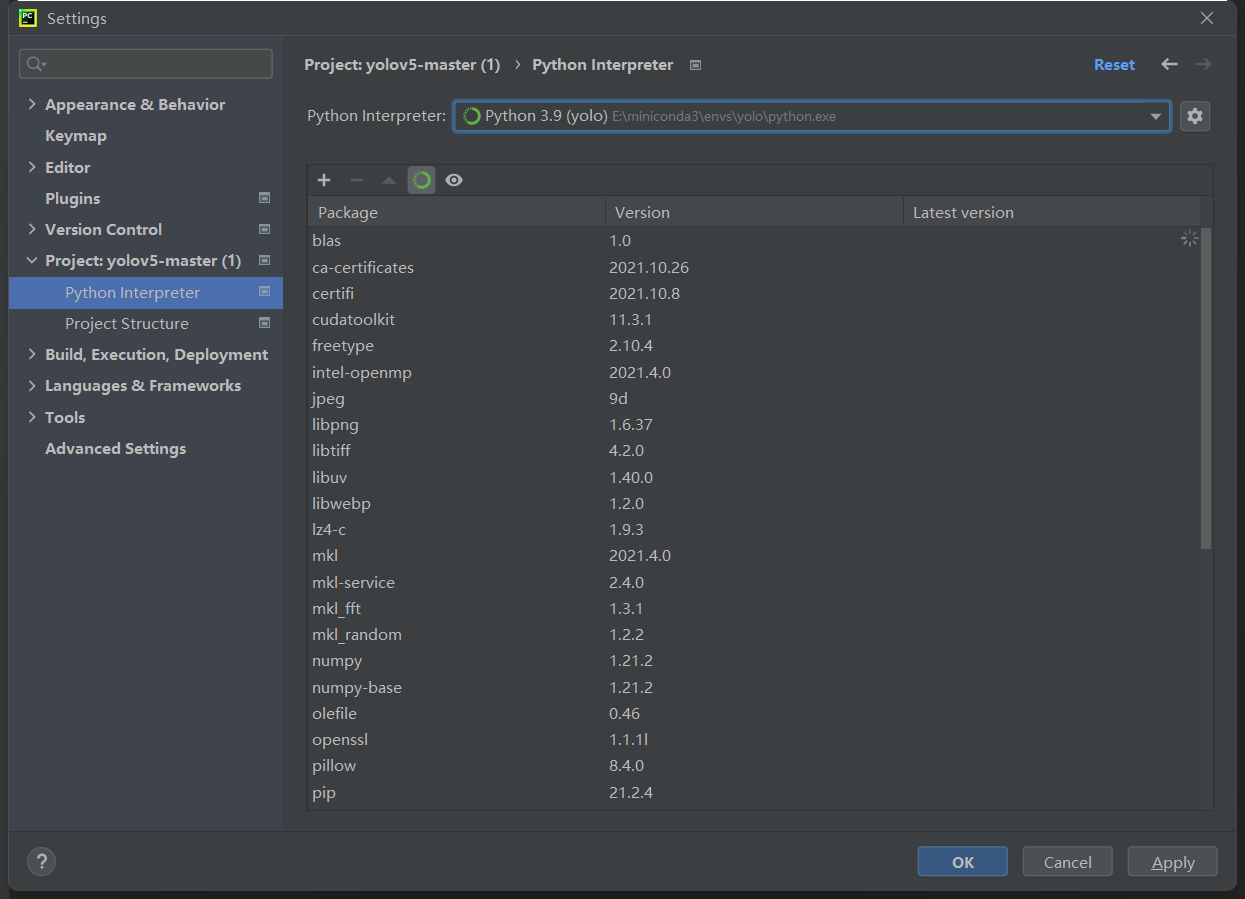This screenshot has height=899, width=1245.
Task: Select the mkl_random package row
Action: pyautogui.click(x=754, y=635)
